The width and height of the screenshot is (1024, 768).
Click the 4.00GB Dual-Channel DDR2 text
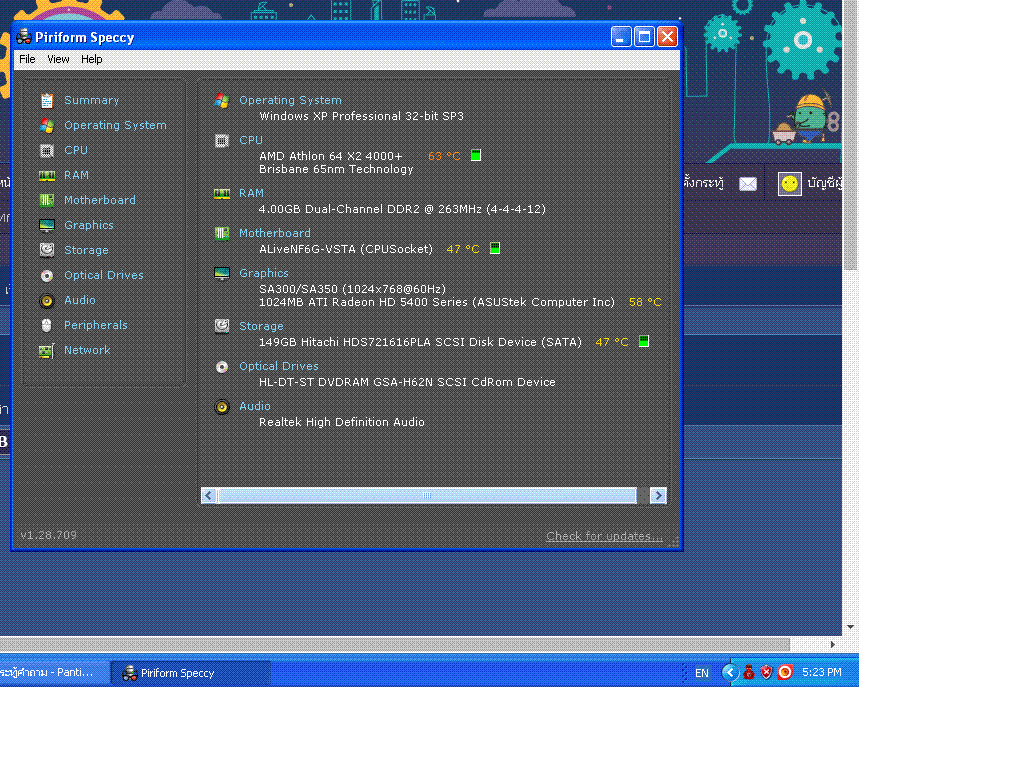tap(402, 209)
